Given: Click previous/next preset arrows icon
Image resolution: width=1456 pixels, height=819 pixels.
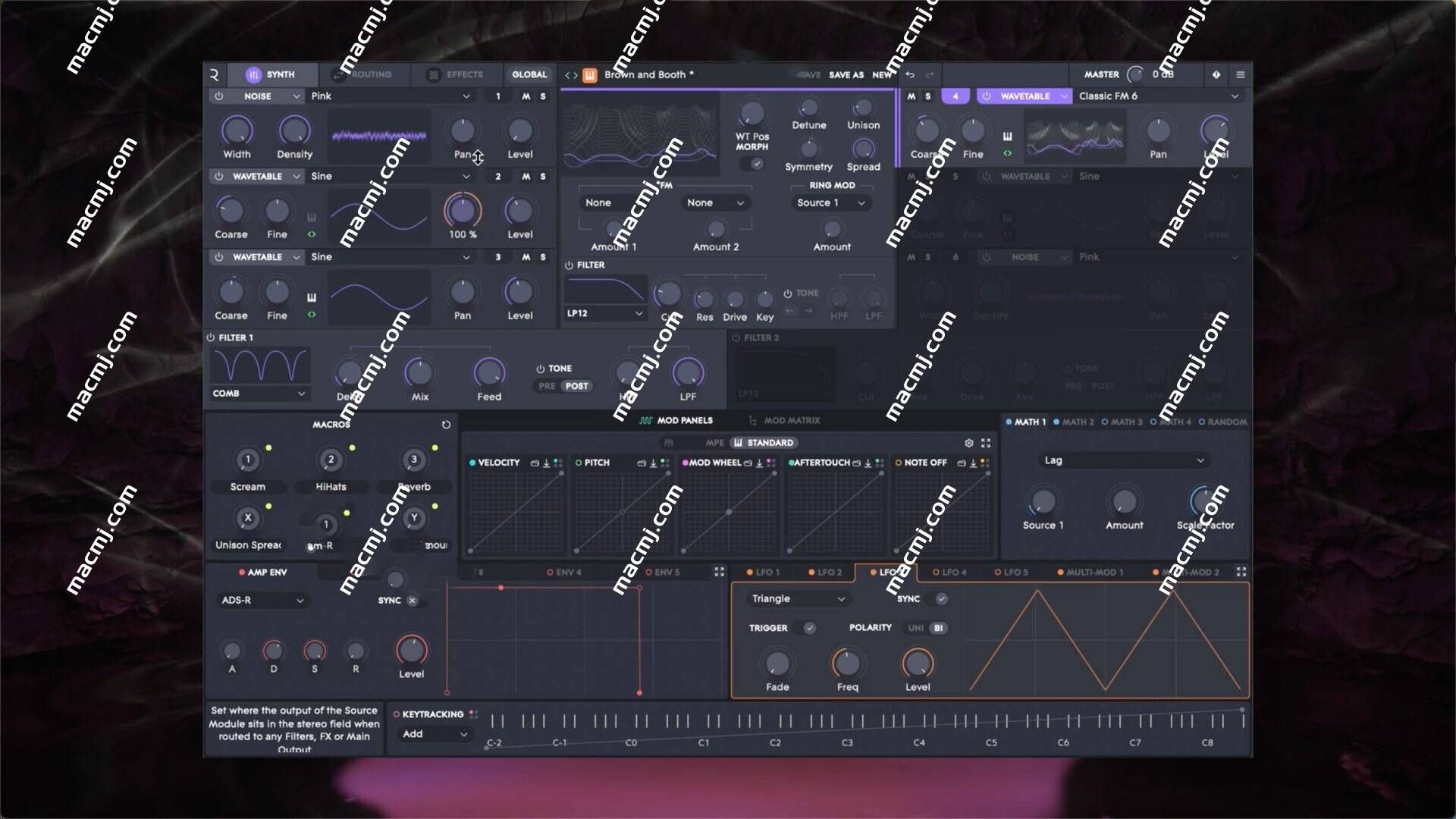Looking at the screenshot, I should click(x=571, y=75).
